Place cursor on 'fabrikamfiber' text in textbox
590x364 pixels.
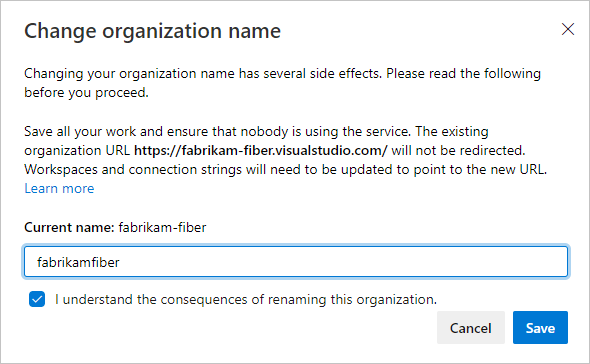coord(78,262)
